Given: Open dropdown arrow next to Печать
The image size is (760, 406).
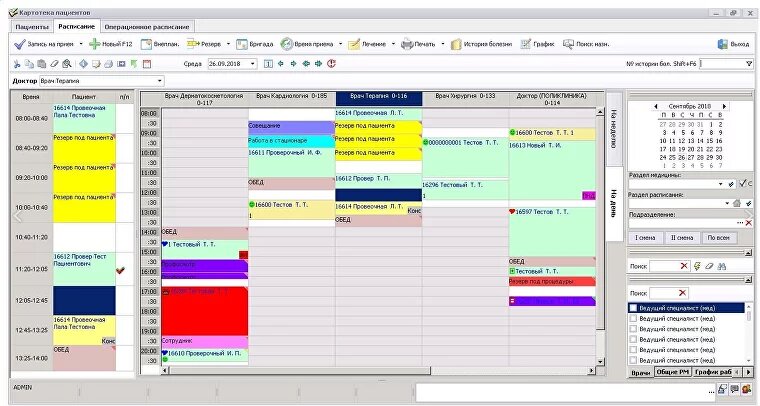Looking at the screenshot, I should [x=443, y=44].
